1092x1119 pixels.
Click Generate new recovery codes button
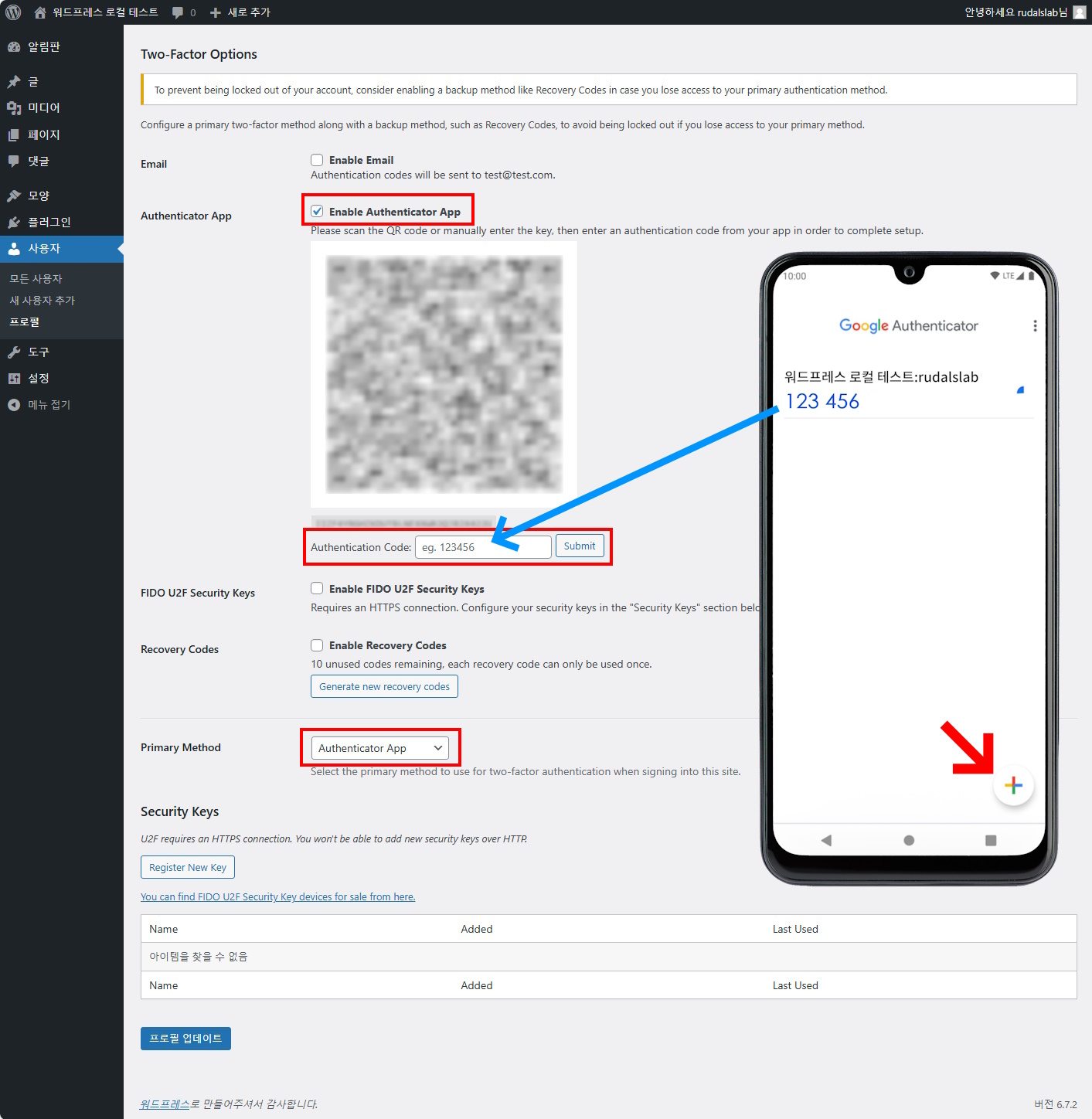pyautogui.click(x=384, y=686)
